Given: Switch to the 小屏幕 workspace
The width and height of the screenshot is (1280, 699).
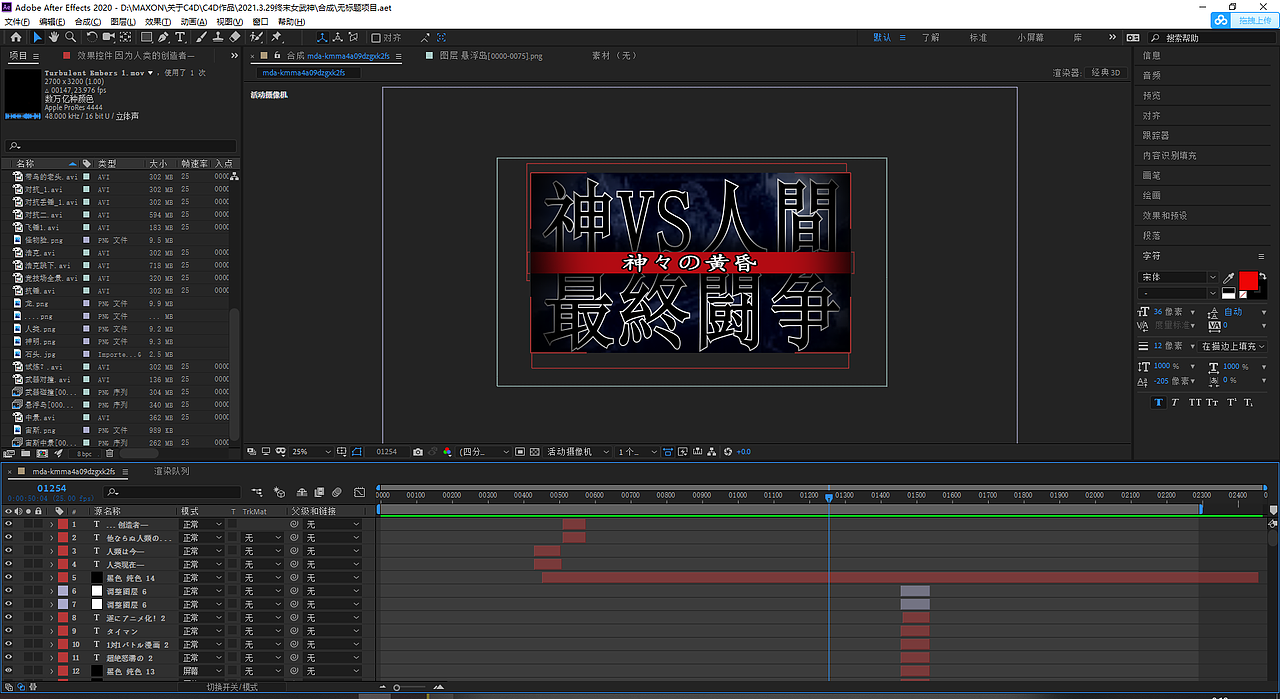Looking at the screenshot, I should (x=1031, y=37).
